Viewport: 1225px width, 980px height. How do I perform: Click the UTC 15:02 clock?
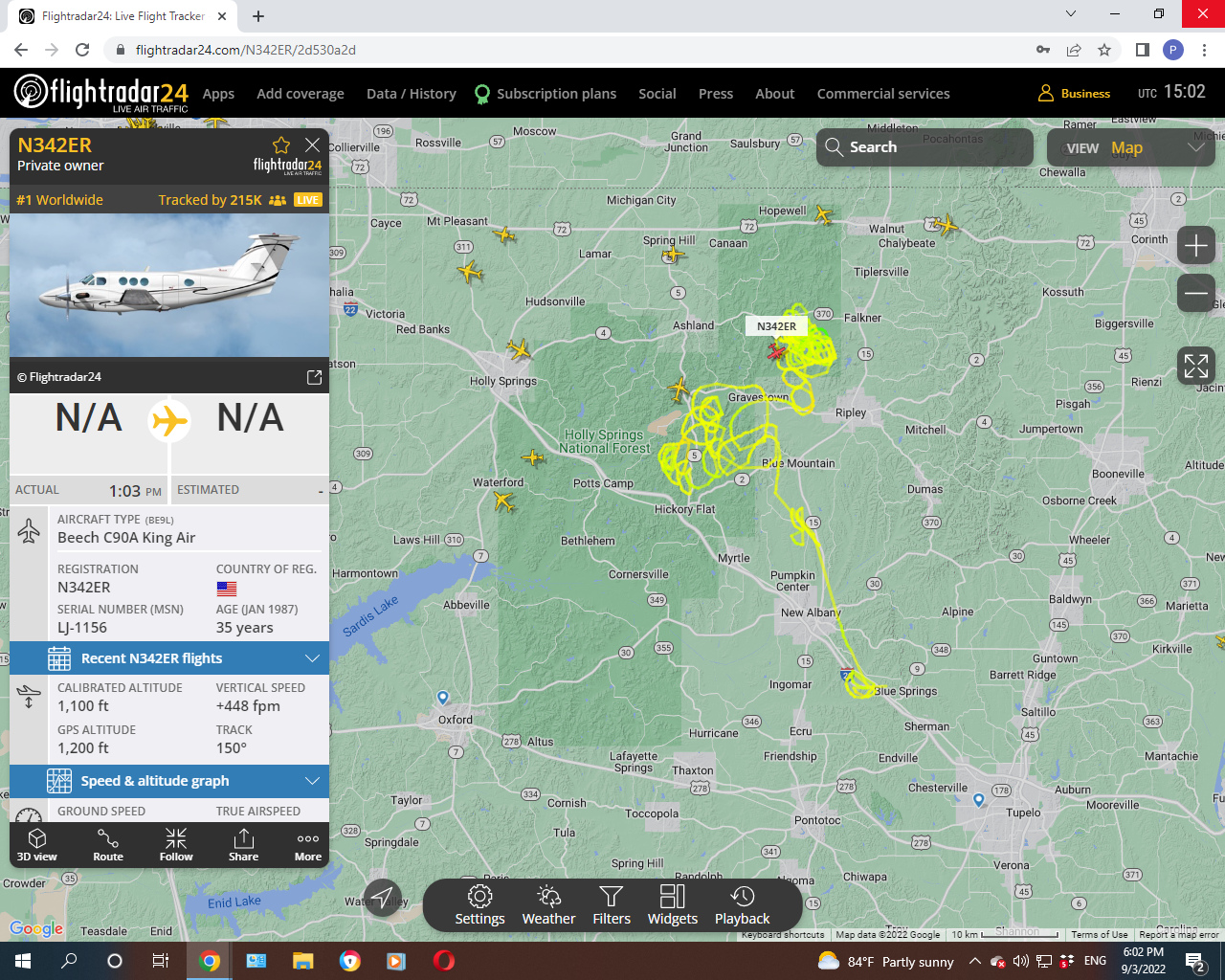[x=1171, y=92]
